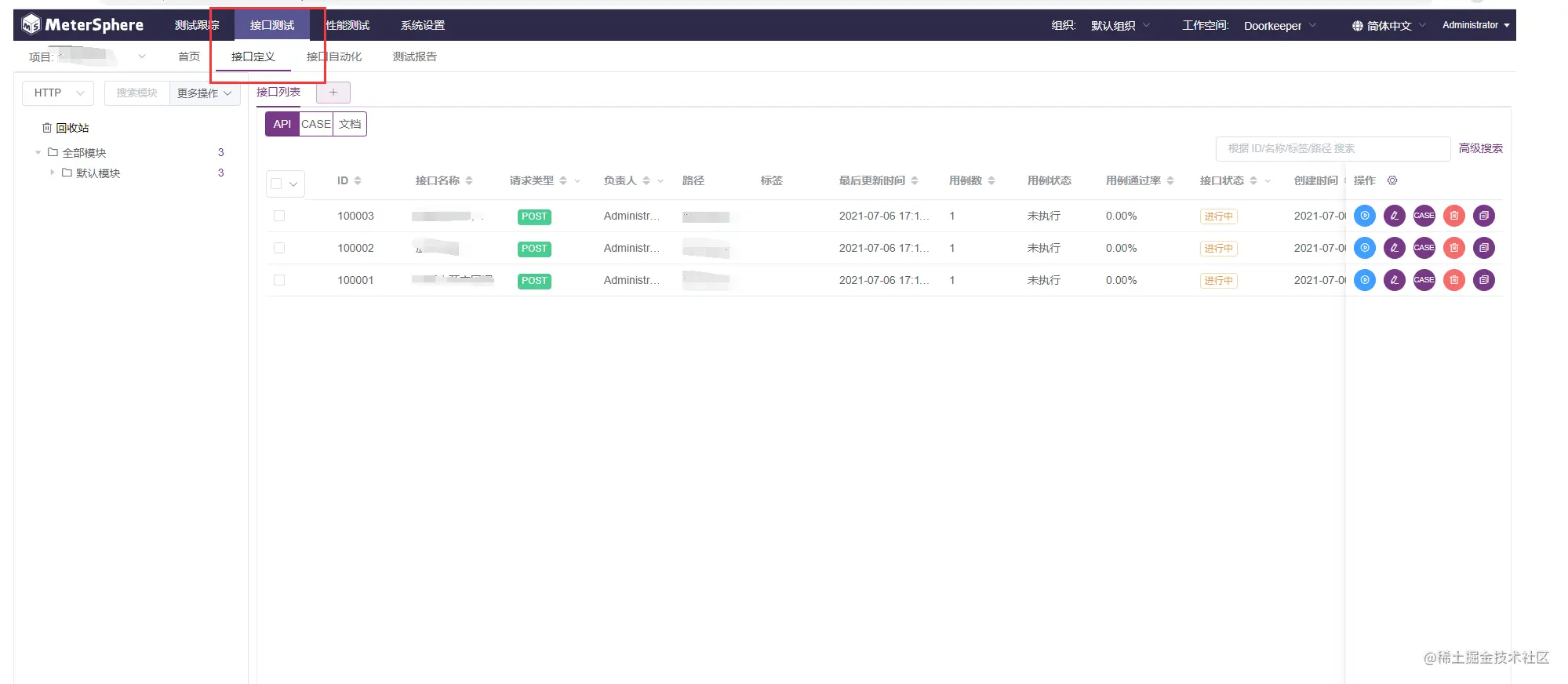Delete the API in row 100003

coord(1454,216)
